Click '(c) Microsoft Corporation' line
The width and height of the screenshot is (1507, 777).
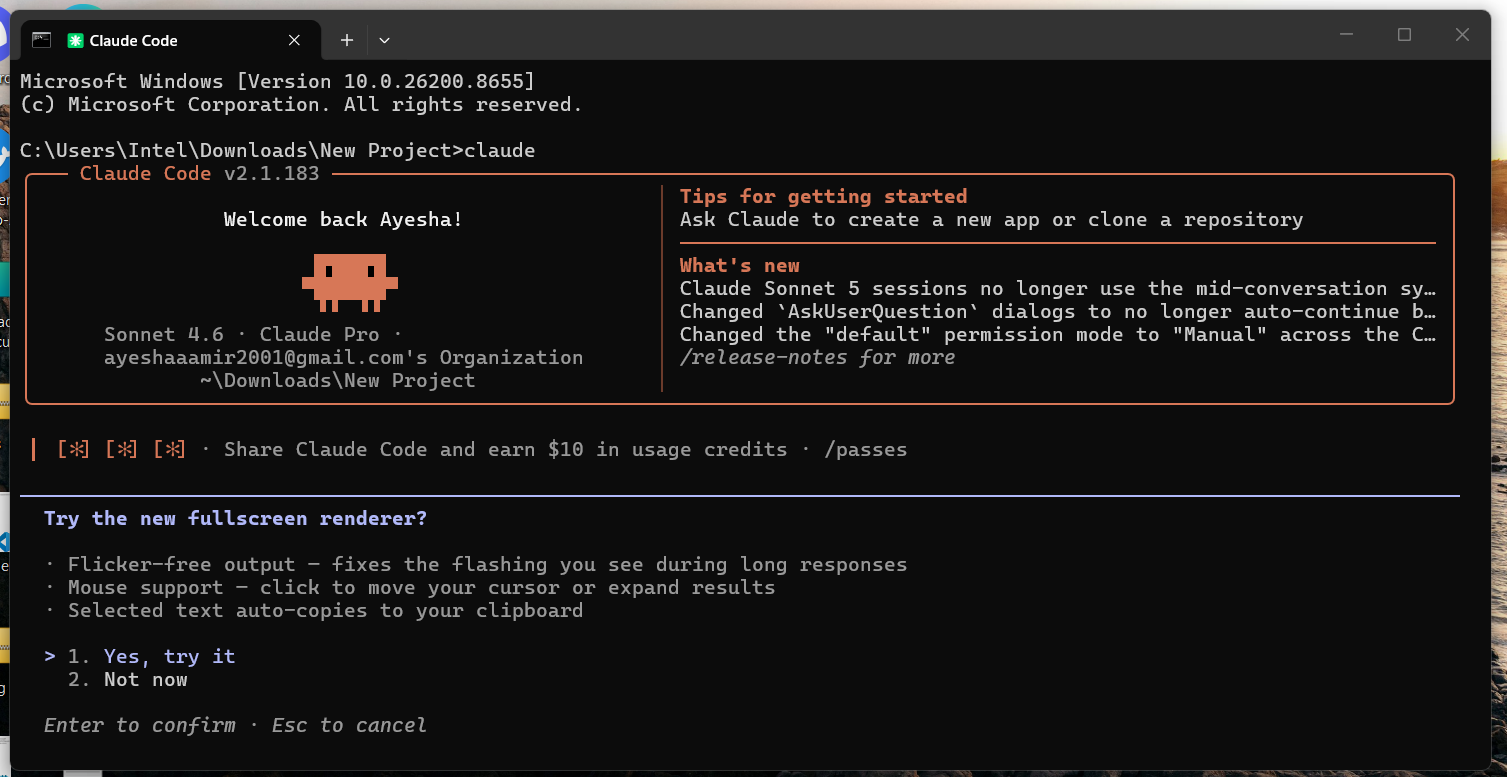pos(301,104)
